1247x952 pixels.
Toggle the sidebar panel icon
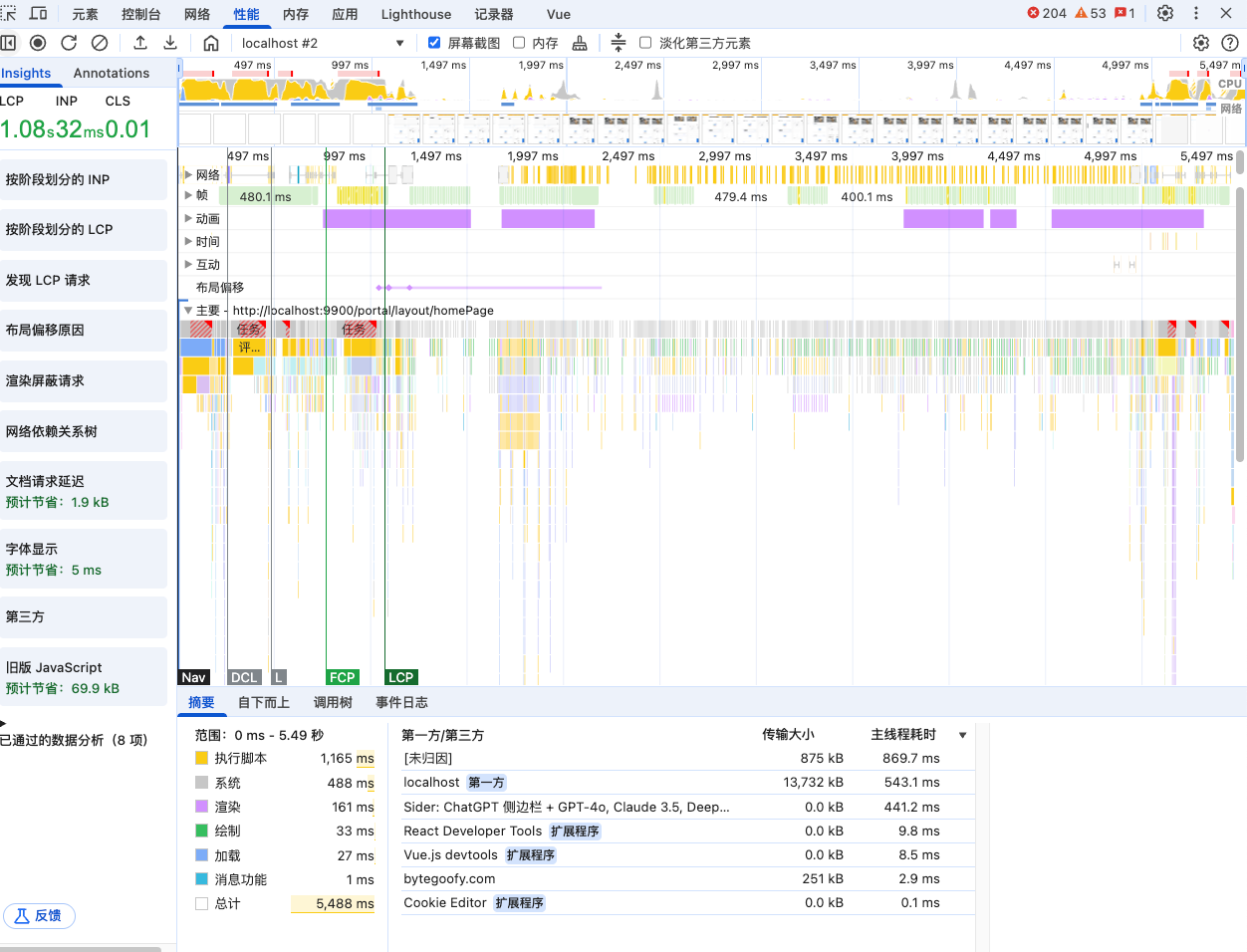[9, 43]
